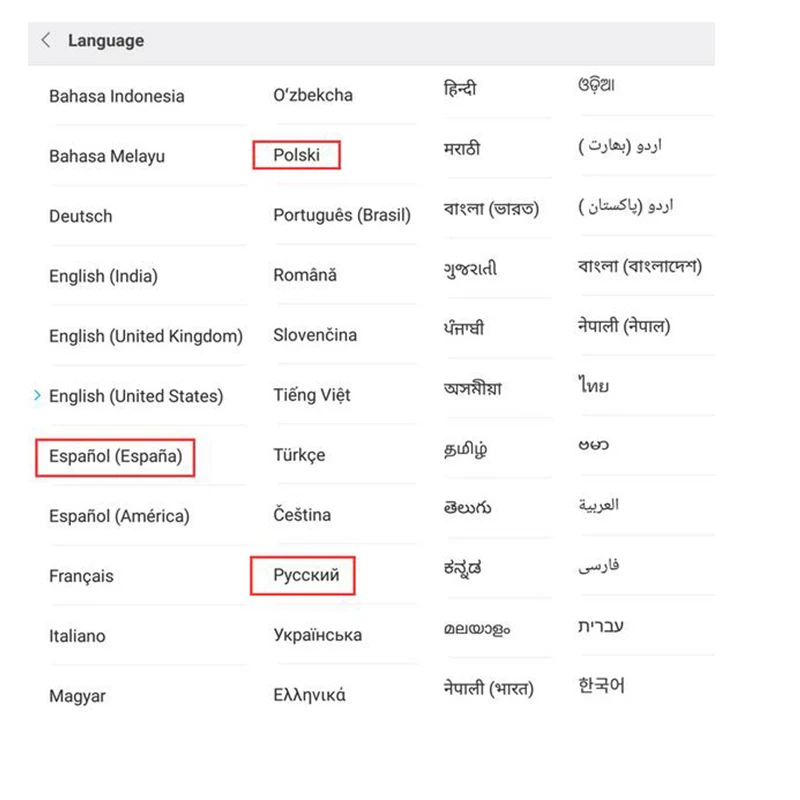This screenshot has width=800, height=800.
Task: Select Bahasa Indonesia language
Action: tap(117, 96)
